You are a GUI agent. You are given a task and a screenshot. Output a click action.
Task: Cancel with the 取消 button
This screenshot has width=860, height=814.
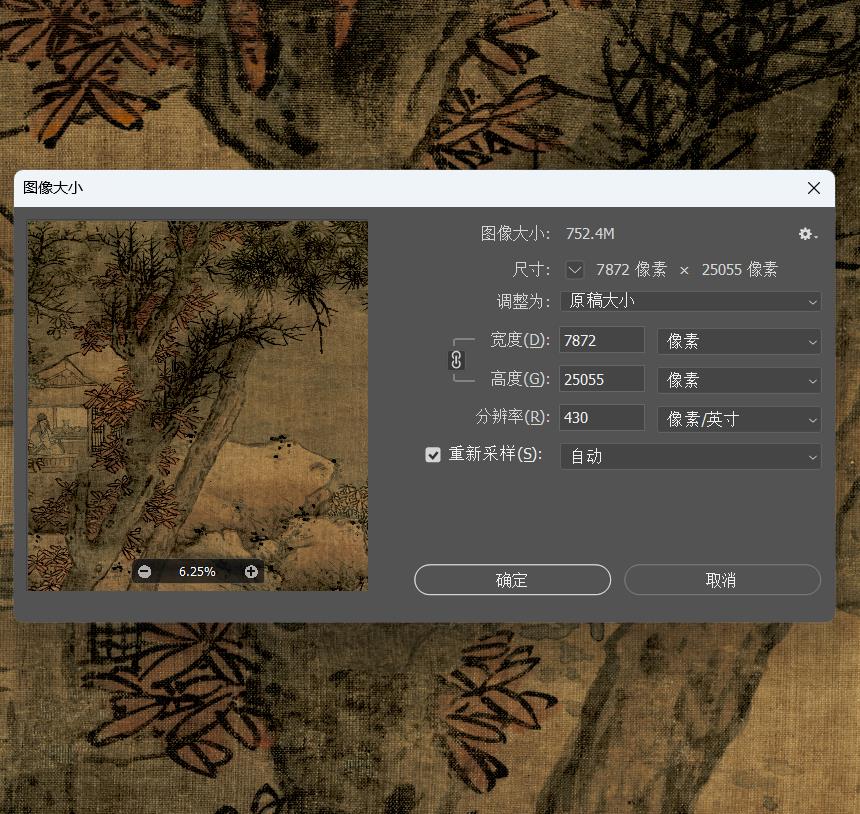[722, 580]
